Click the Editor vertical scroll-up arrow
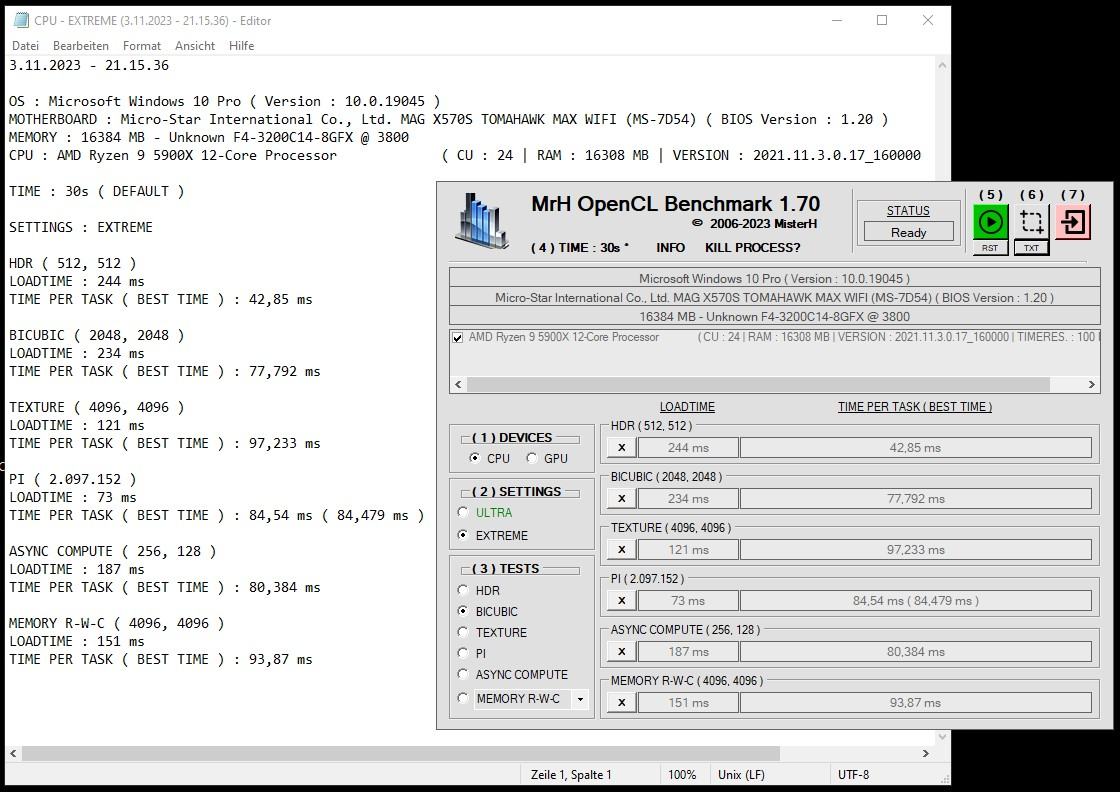The width and height of the screenshot is (1120, 792). [x=942, y=66]
